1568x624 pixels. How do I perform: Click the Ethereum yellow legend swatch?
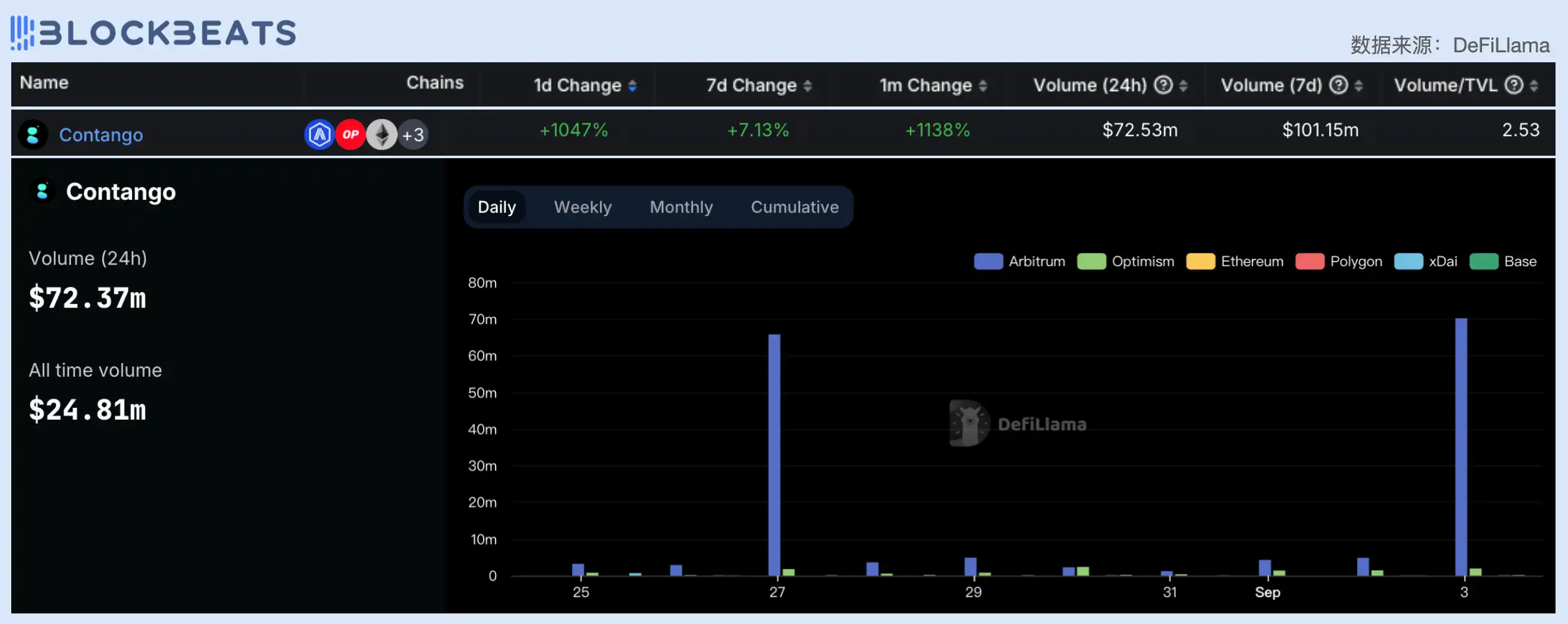click(1200, 262)
